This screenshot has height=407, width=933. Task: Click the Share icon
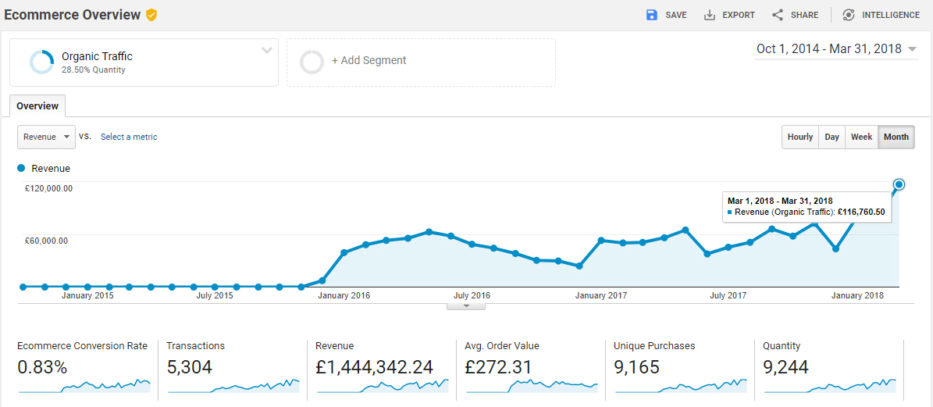tap(777, 15)
